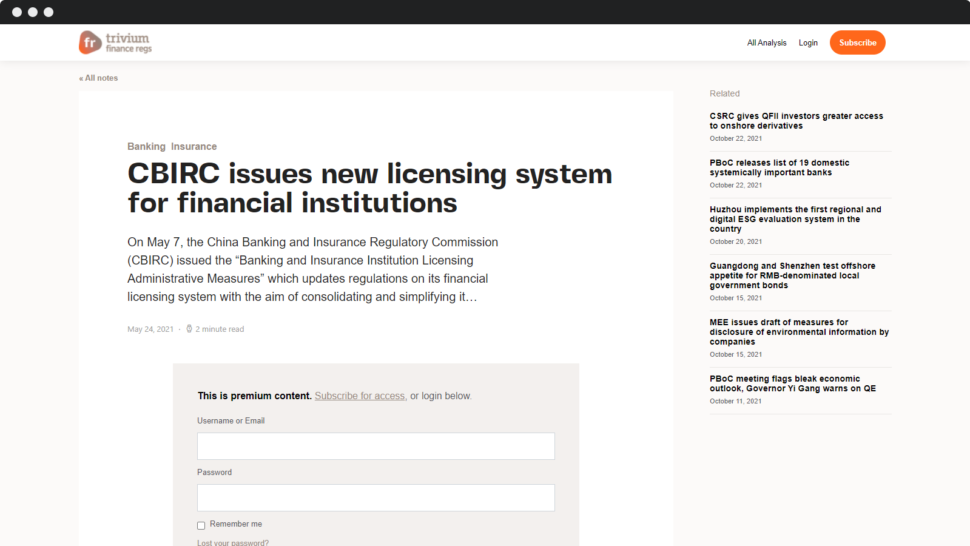Toggle the Remember me checkbox

pyautogui.click(x=201, y=525)
